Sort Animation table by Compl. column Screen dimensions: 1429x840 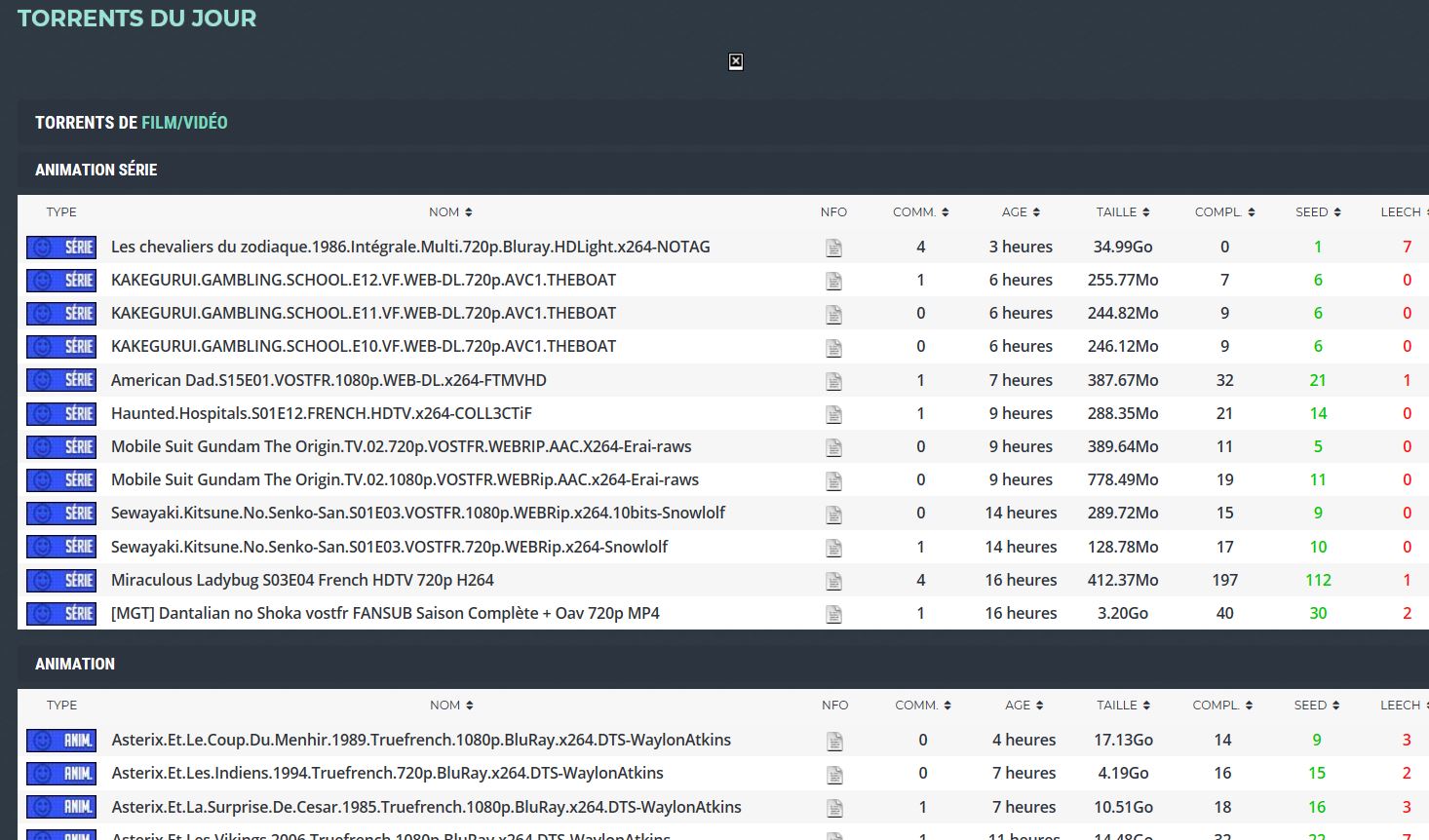click(1222, 706)
